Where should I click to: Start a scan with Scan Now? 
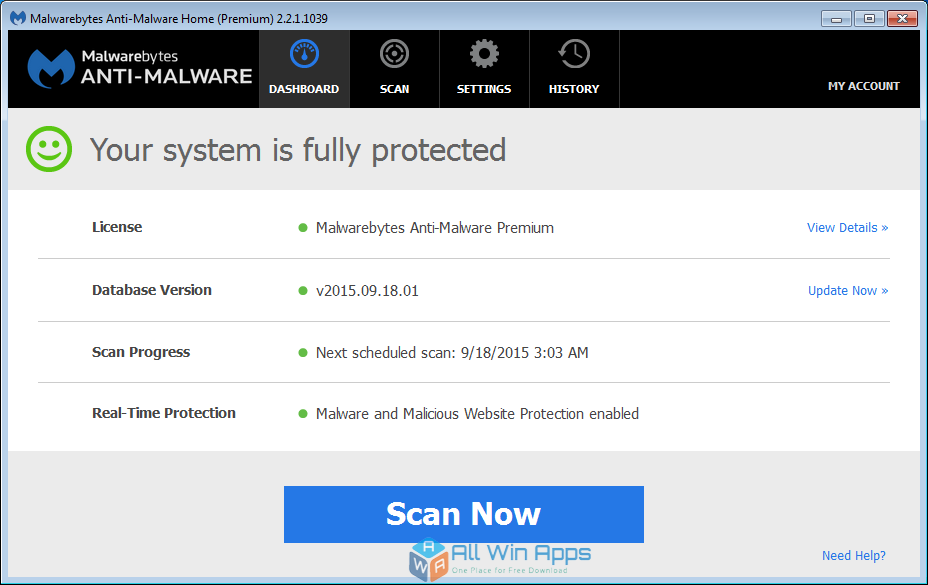pos(464,515)
